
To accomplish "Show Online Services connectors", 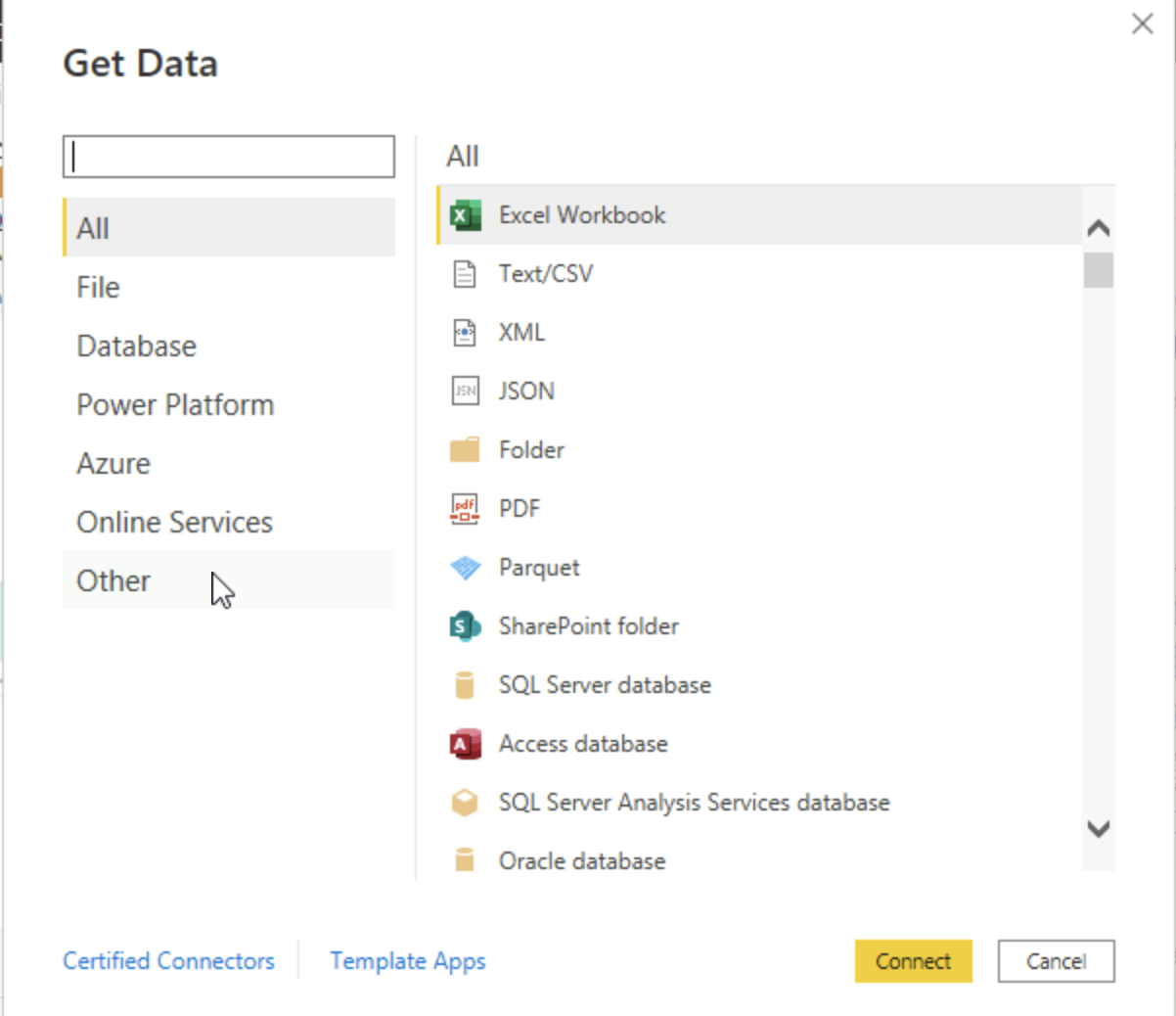I will pos(174,523).
